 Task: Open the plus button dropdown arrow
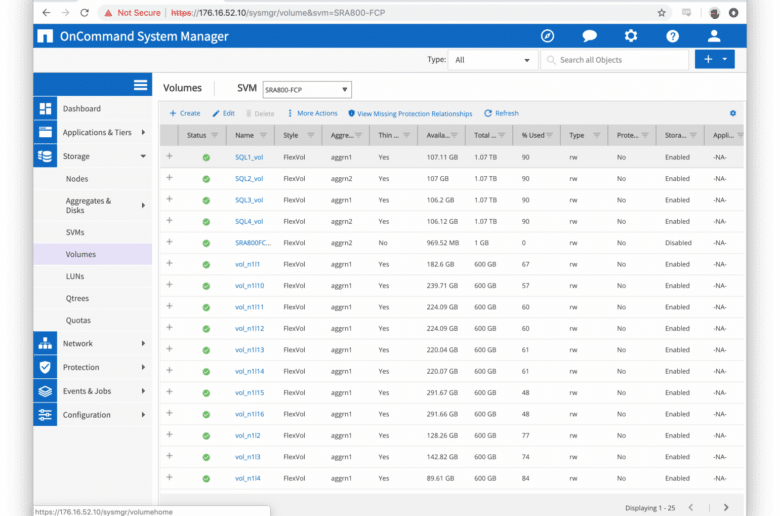(725, 59)
